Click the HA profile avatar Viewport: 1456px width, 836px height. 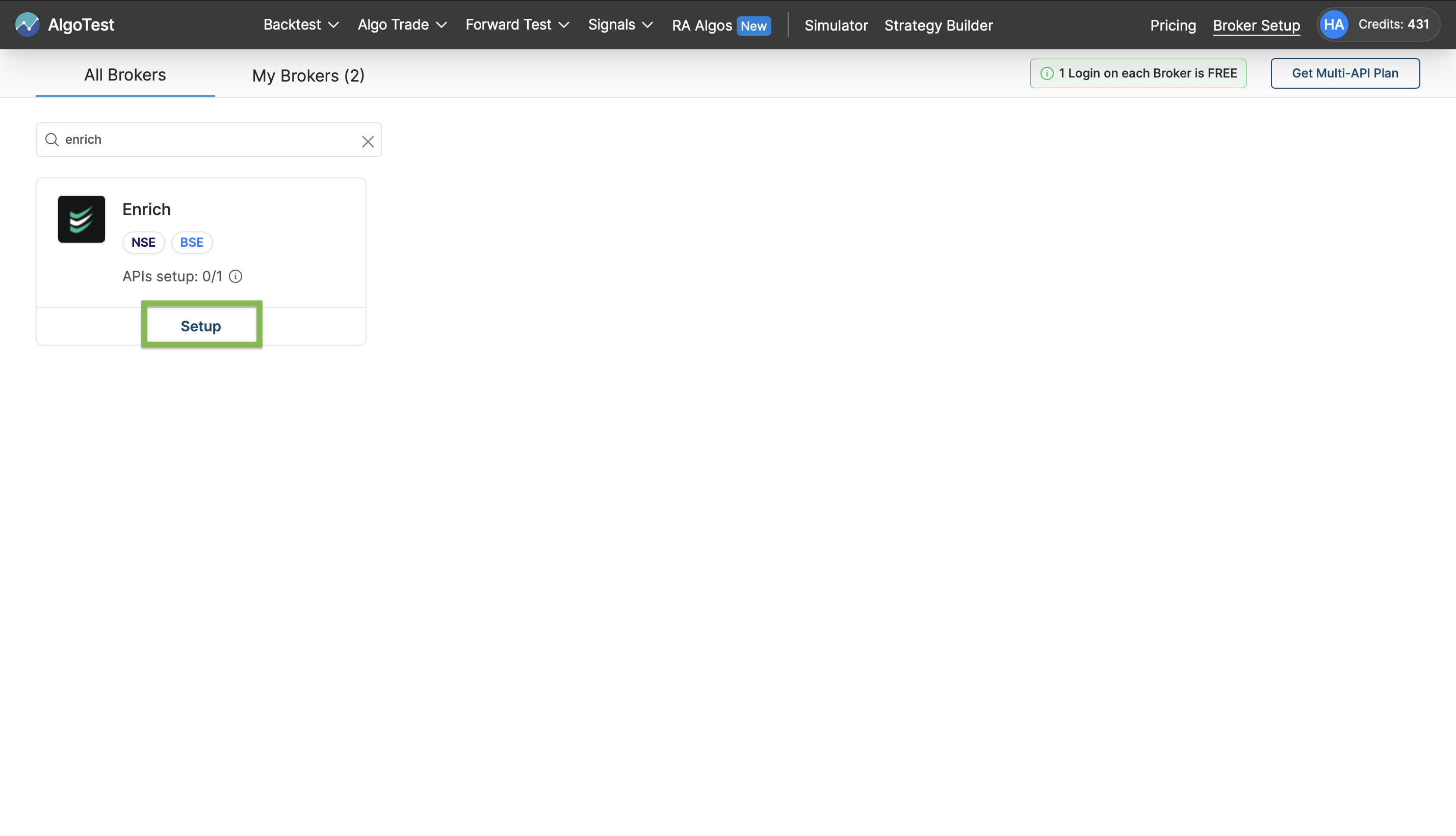1333,24
